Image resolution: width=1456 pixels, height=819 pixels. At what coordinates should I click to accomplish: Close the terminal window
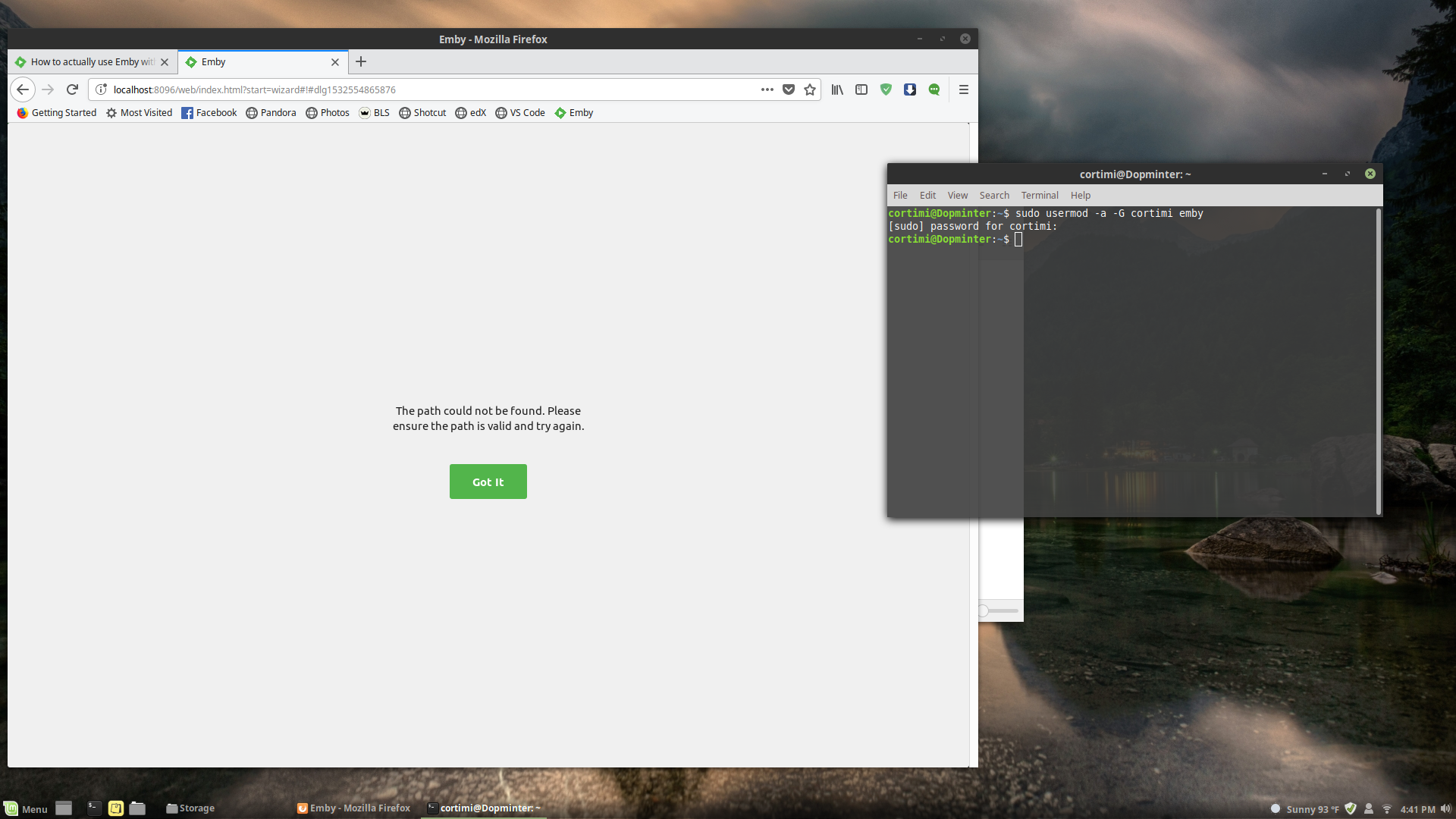point(1370,174)
